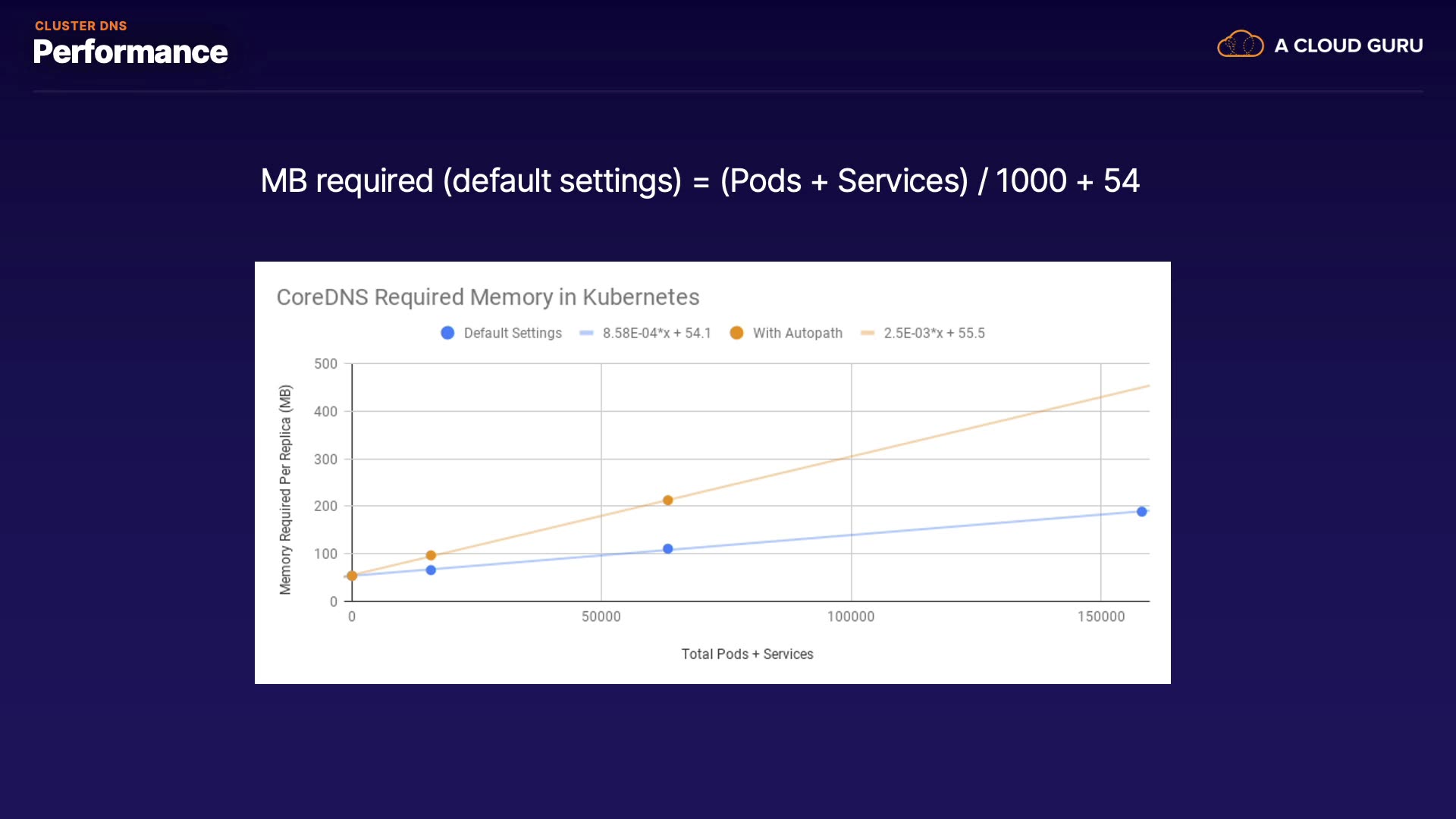Click the A Cloud Guru cloud logo icon
Viewport: 1456px width, 819px height.
pyautogui.click(x=1240, y=45)
